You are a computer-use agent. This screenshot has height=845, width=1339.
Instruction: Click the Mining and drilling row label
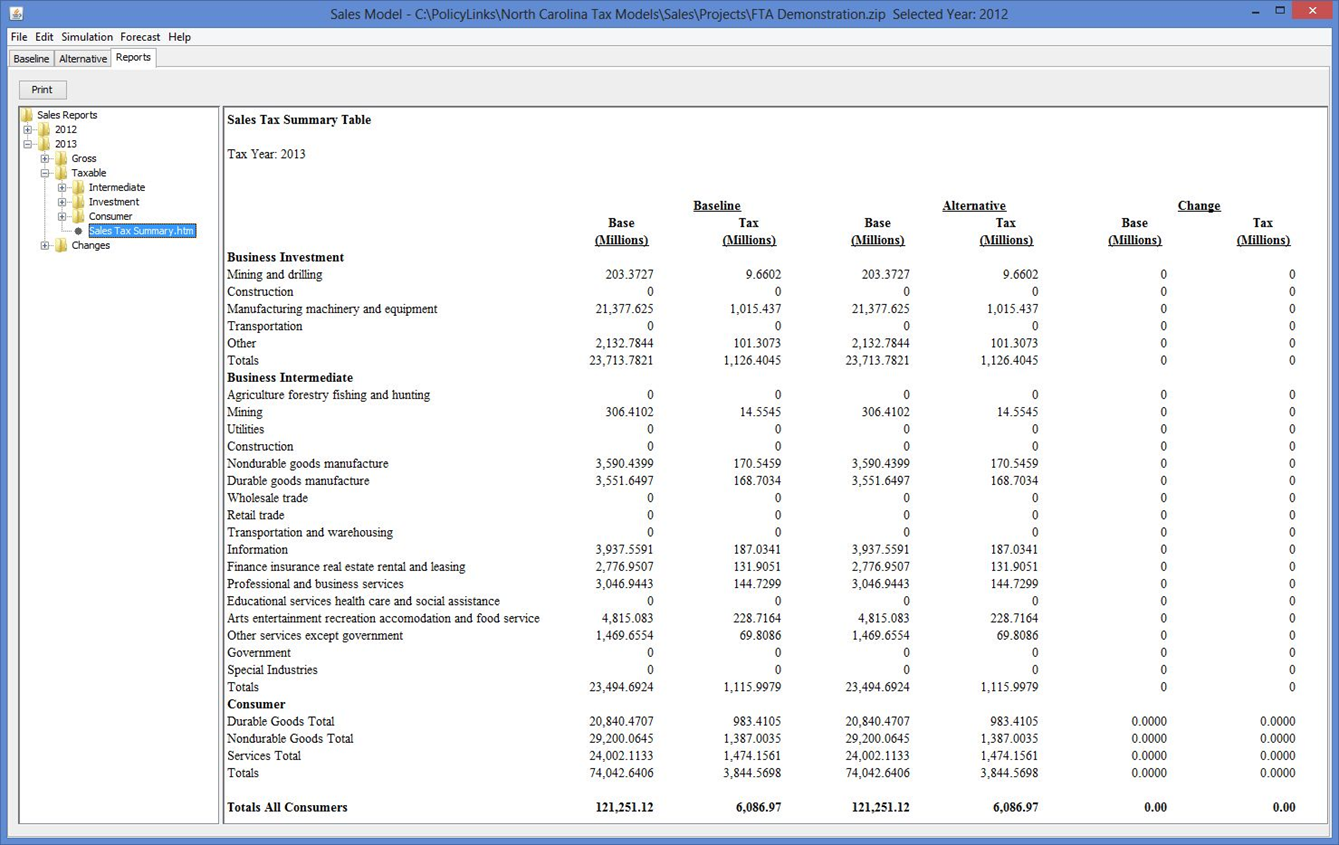tap(275, 274)
